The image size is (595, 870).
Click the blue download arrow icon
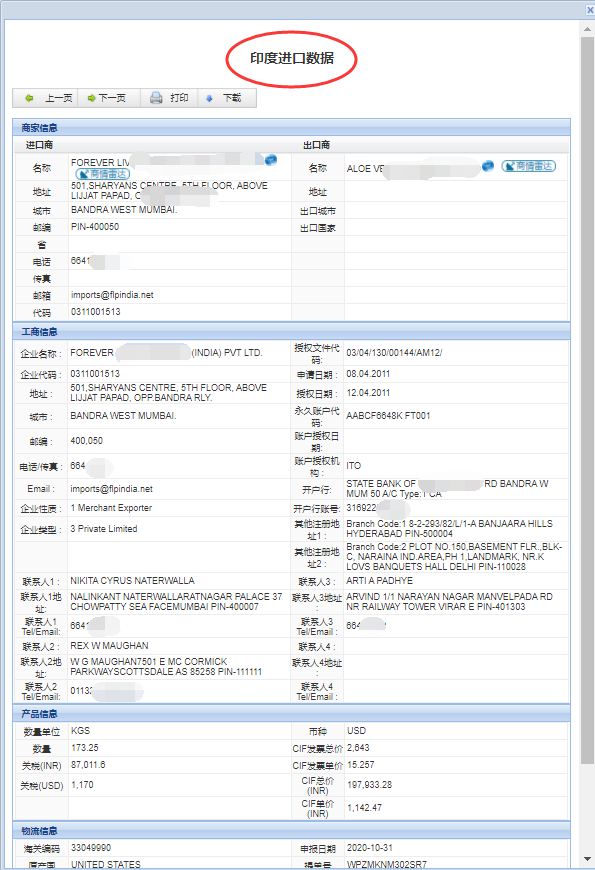(209, 98)
